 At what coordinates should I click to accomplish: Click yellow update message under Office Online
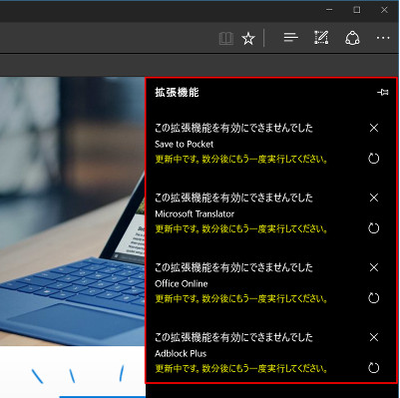(x=241, y=299)
